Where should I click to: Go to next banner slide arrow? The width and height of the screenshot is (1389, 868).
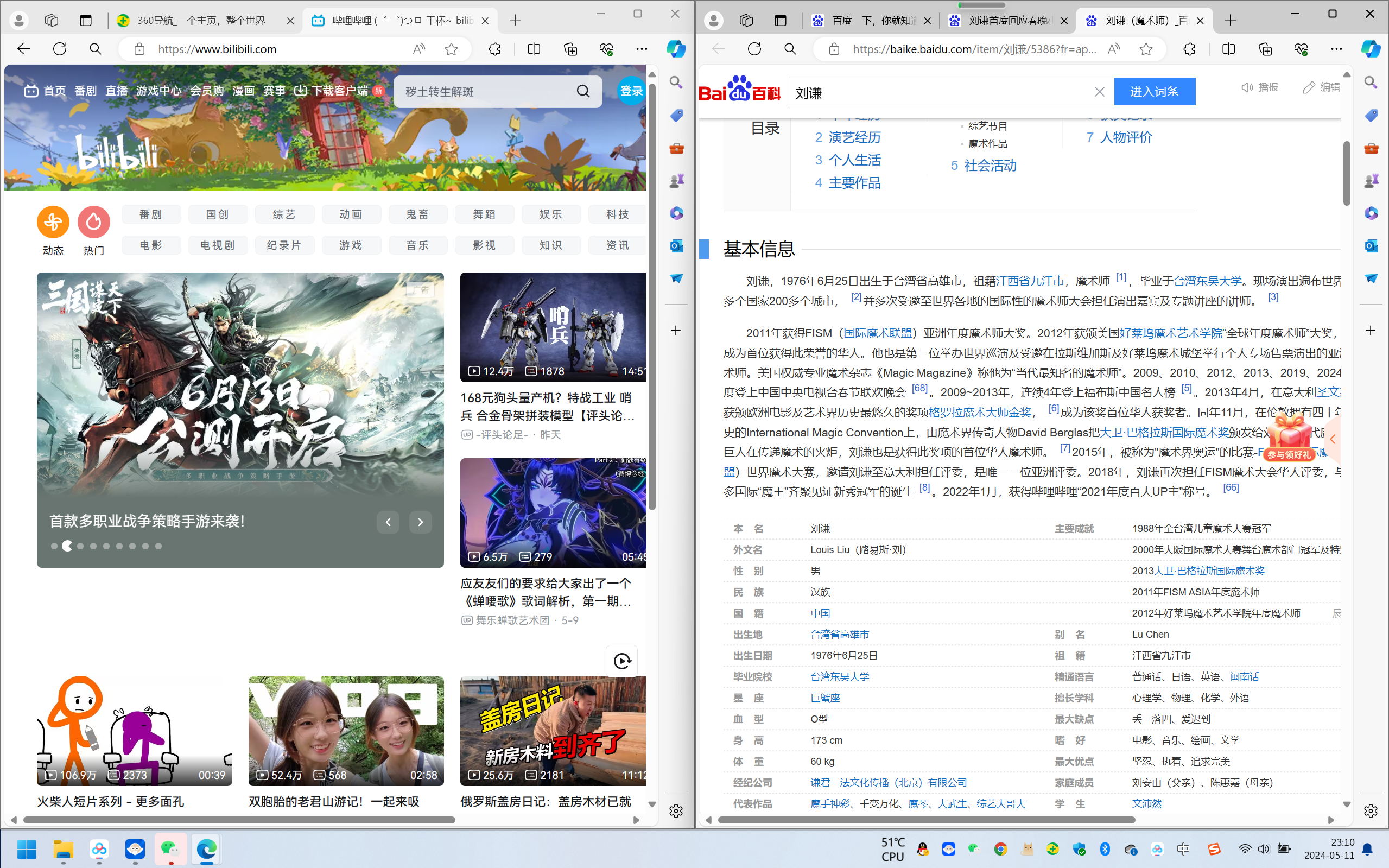click(x=420, y=522)
